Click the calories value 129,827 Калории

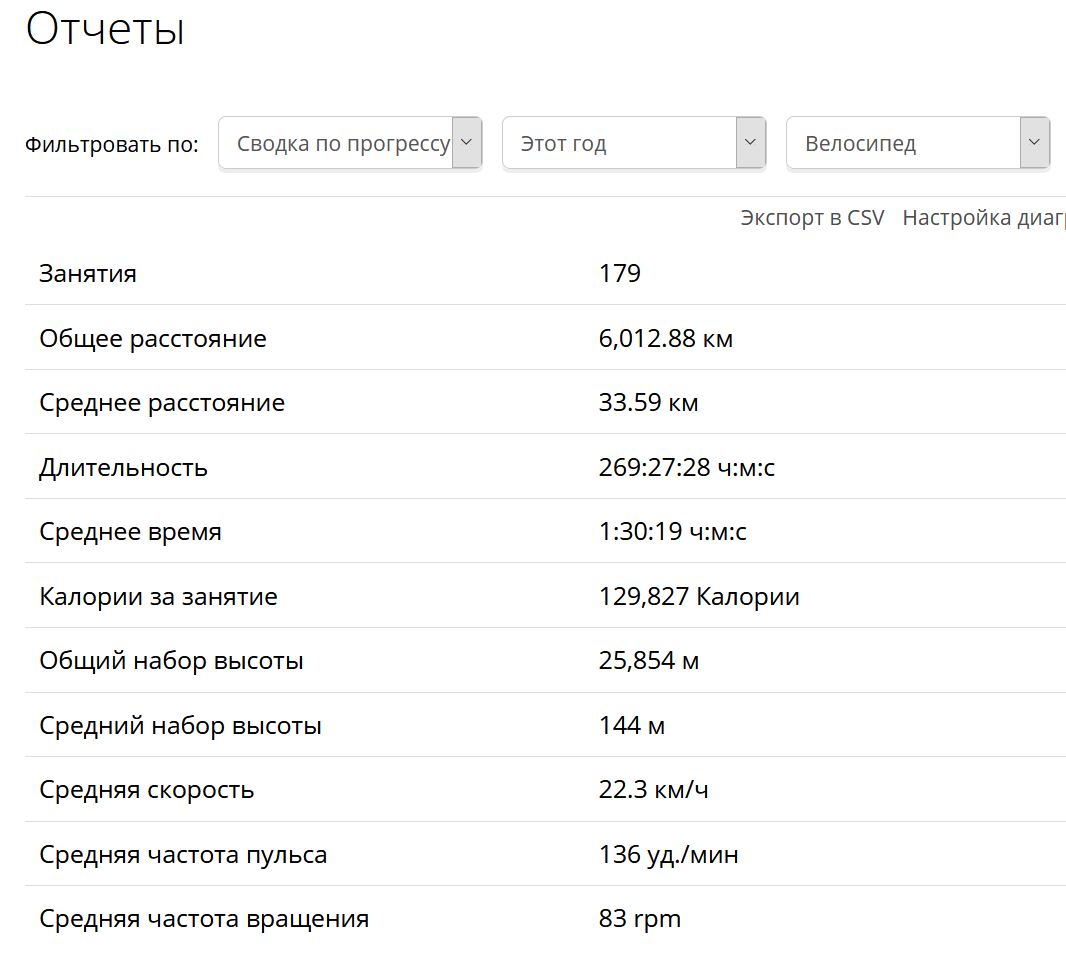[699, 597]
